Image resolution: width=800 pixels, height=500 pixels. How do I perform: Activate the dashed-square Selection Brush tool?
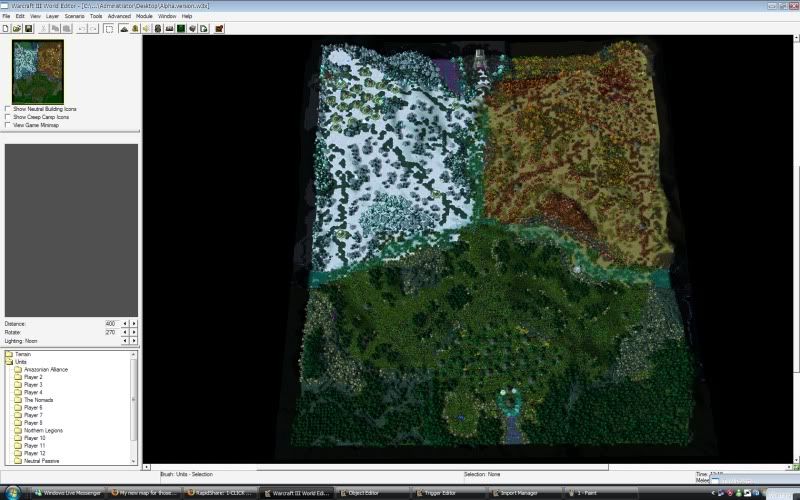(x=109, y=29)
